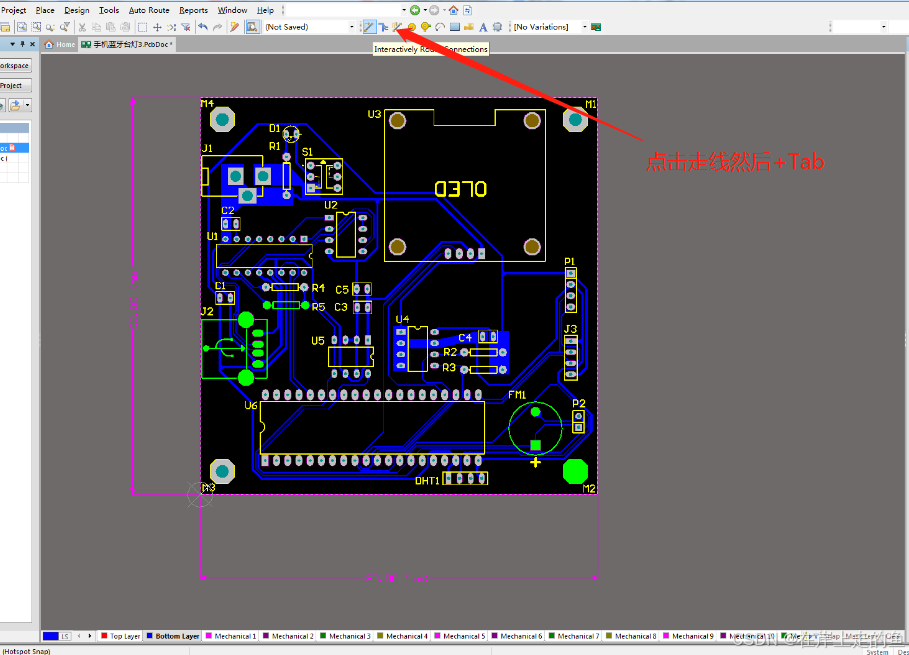Click the deselect all icon
909x655 pixels.
pos(172,27)
